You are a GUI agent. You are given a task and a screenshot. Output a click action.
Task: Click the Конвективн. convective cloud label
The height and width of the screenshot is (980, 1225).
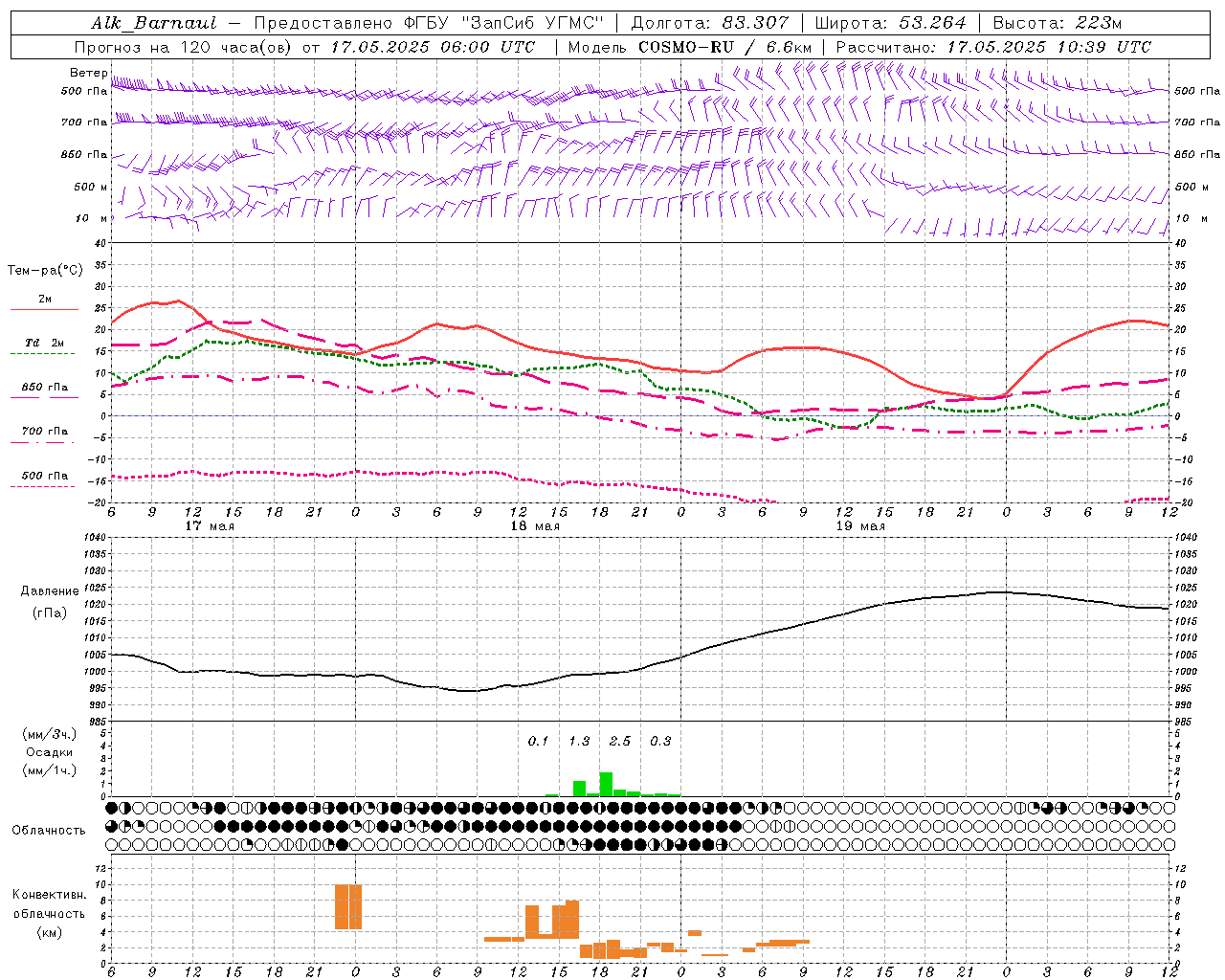49,895
